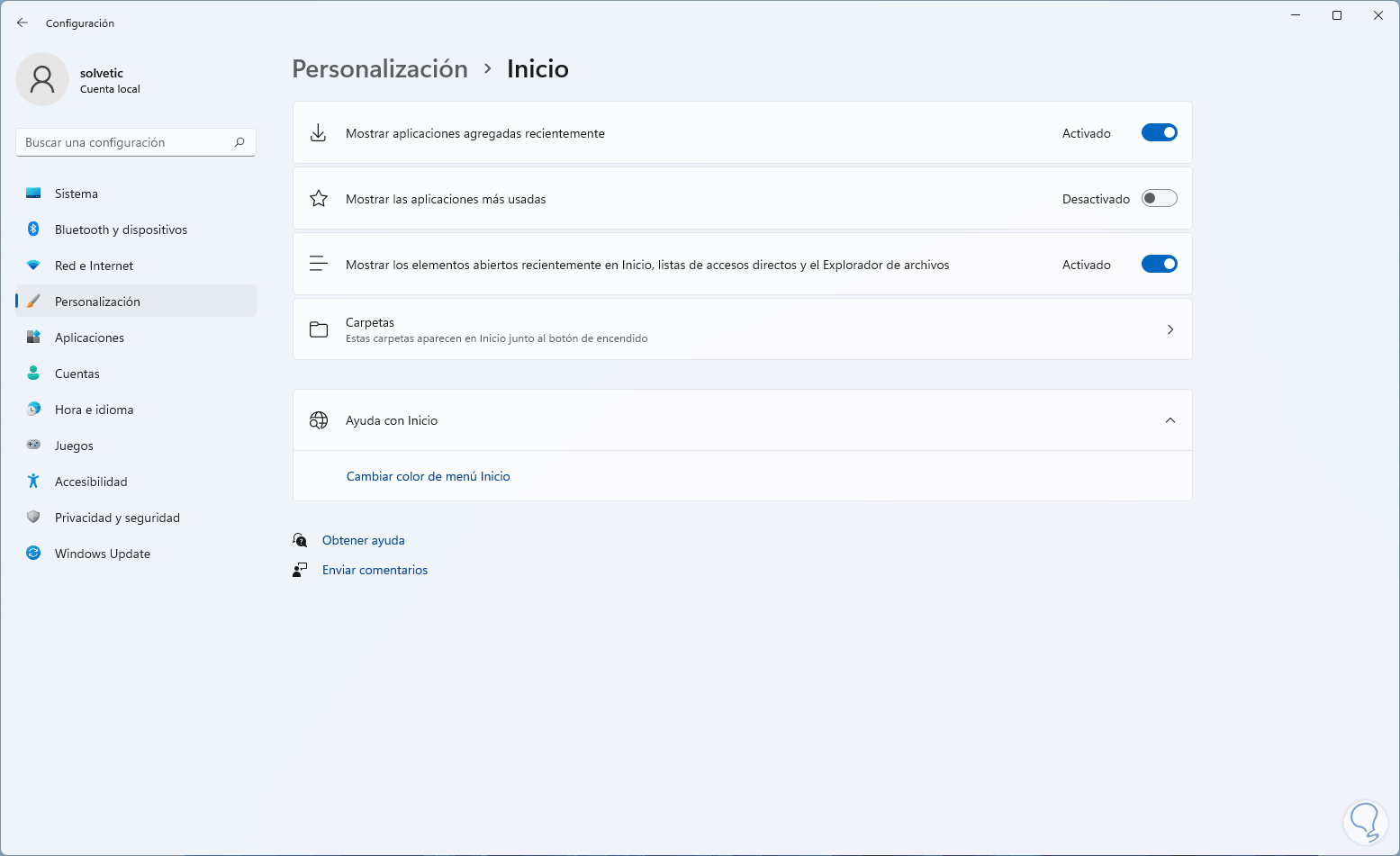Collapse the Ayuda con Inicio section

pyautogui.click(x=1170, y=420)
